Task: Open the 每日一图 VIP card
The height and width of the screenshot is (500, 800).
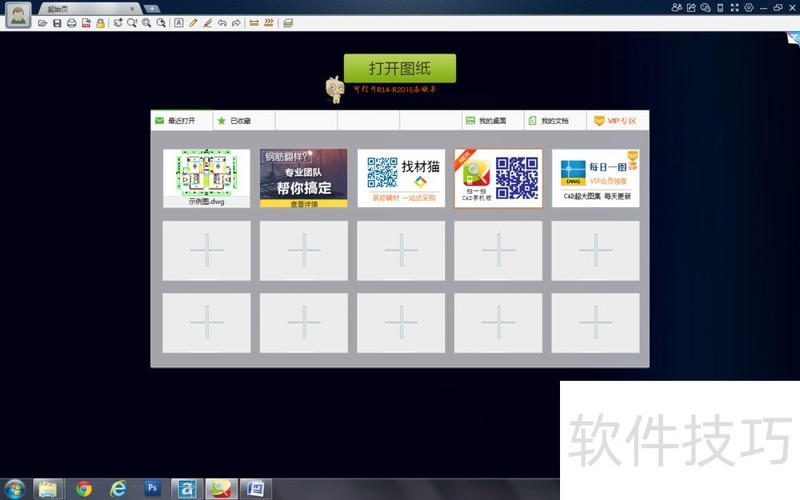Action: click(x=595, y=178)
